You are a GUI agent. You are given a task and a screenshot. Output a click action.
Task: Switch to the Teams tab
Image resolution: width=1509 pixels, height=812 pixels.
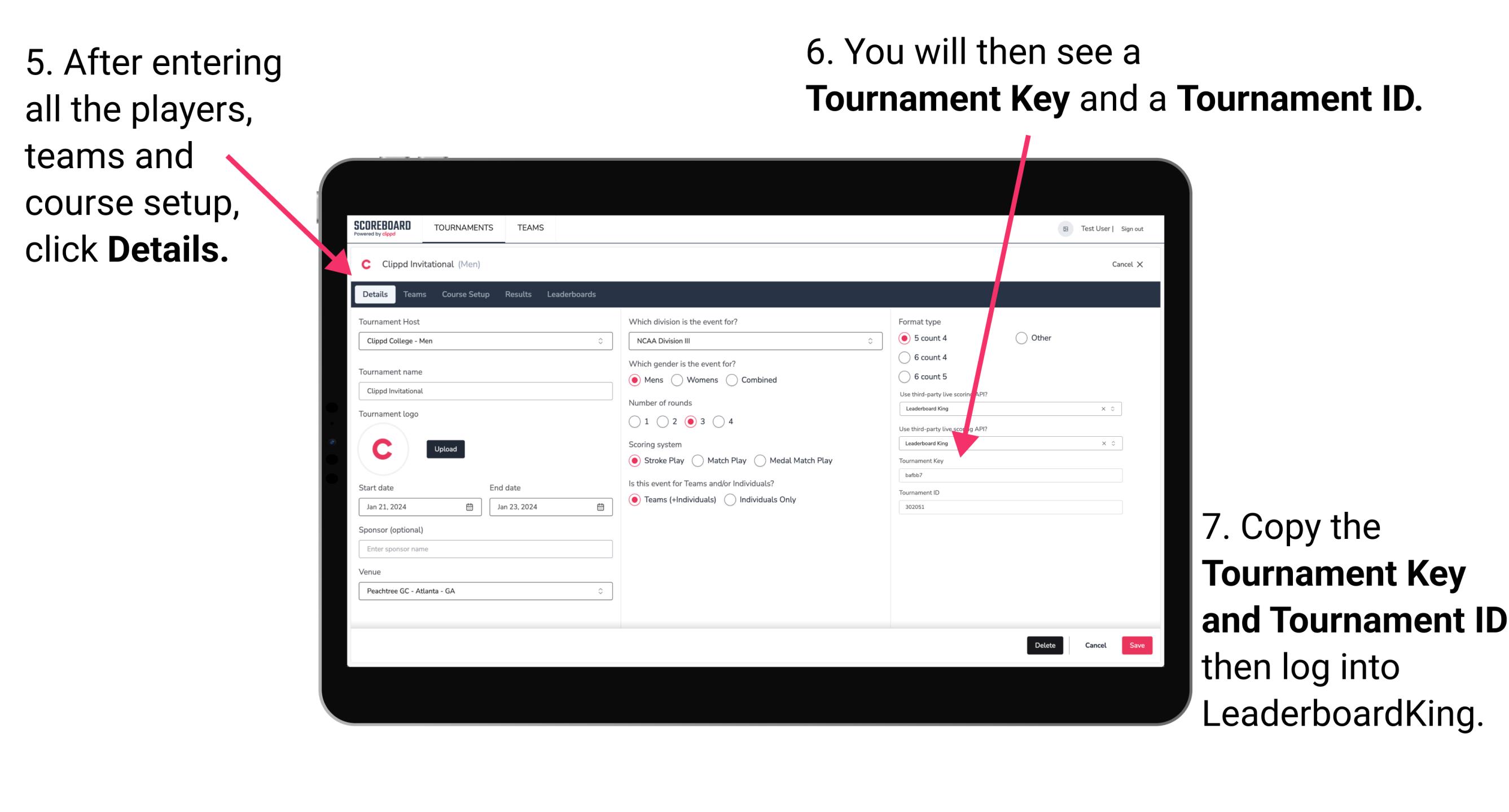[x=414, y=294]
